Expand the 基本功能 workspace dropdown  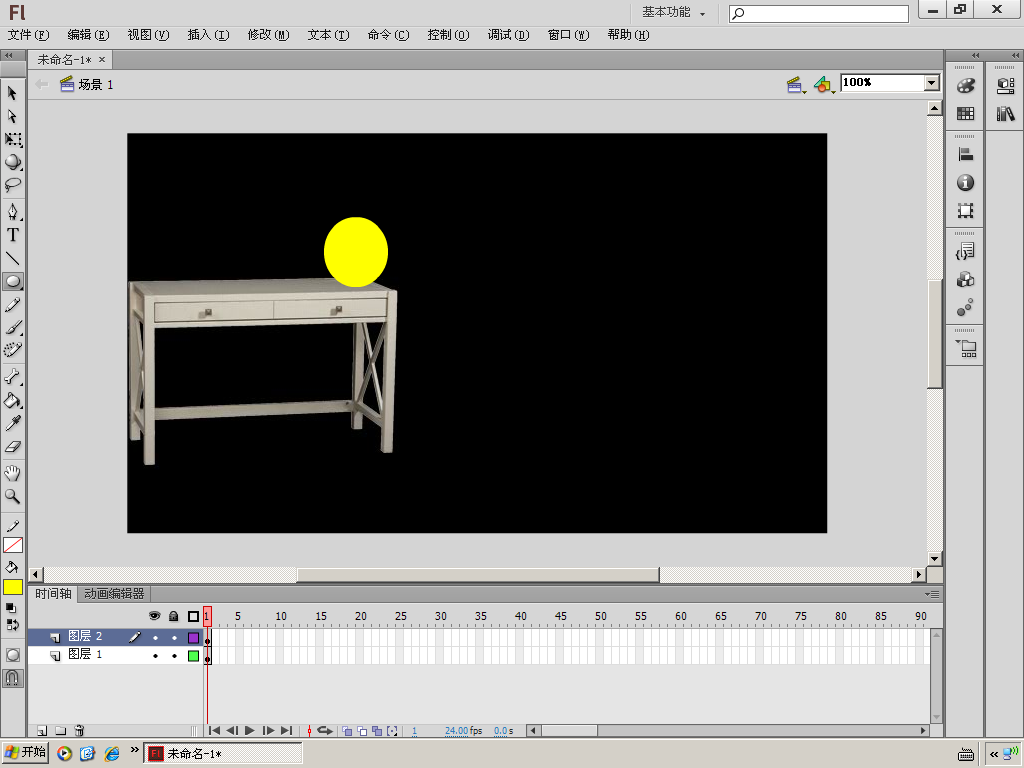click(674, 13)
